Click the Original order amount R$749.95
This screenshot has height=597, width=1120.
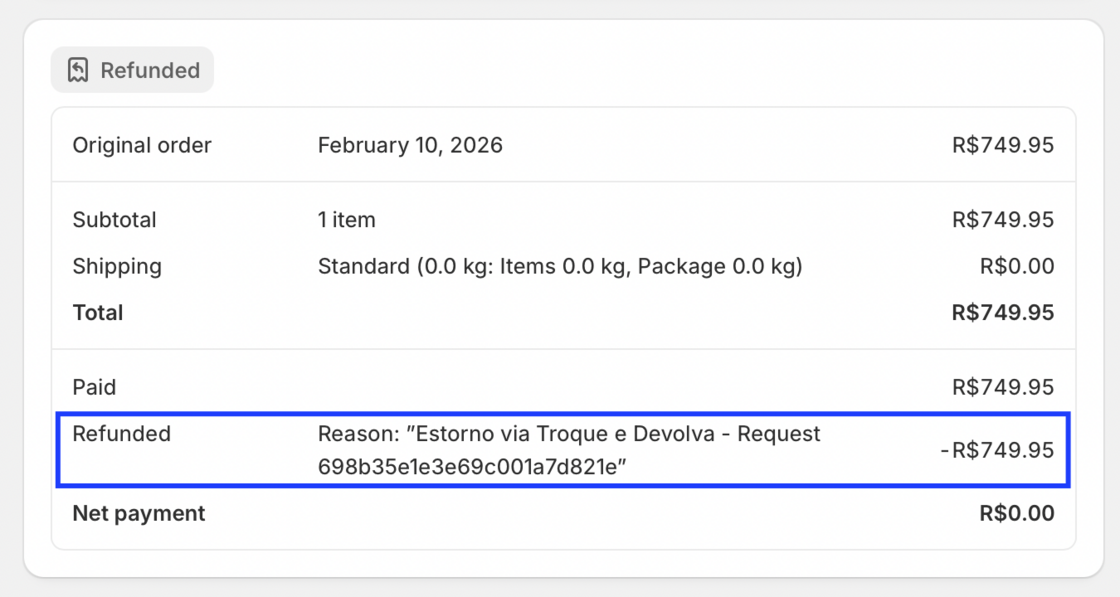coord(1002,145)
